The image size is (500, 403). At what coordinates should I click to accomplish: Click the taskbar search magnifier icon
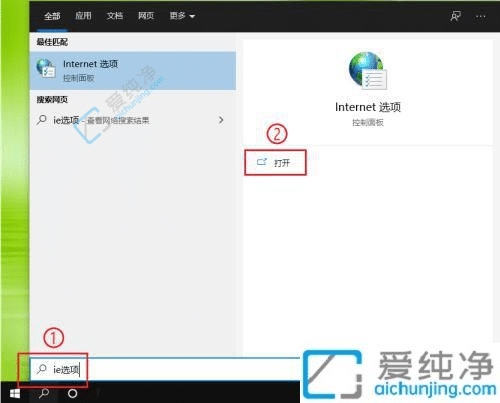[44, 394]
